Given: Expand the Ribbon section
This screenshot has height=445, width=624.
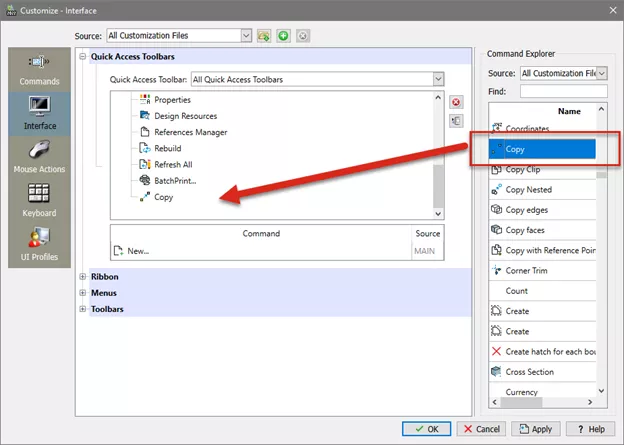Looking at the screenshot, I should (82, 277).
